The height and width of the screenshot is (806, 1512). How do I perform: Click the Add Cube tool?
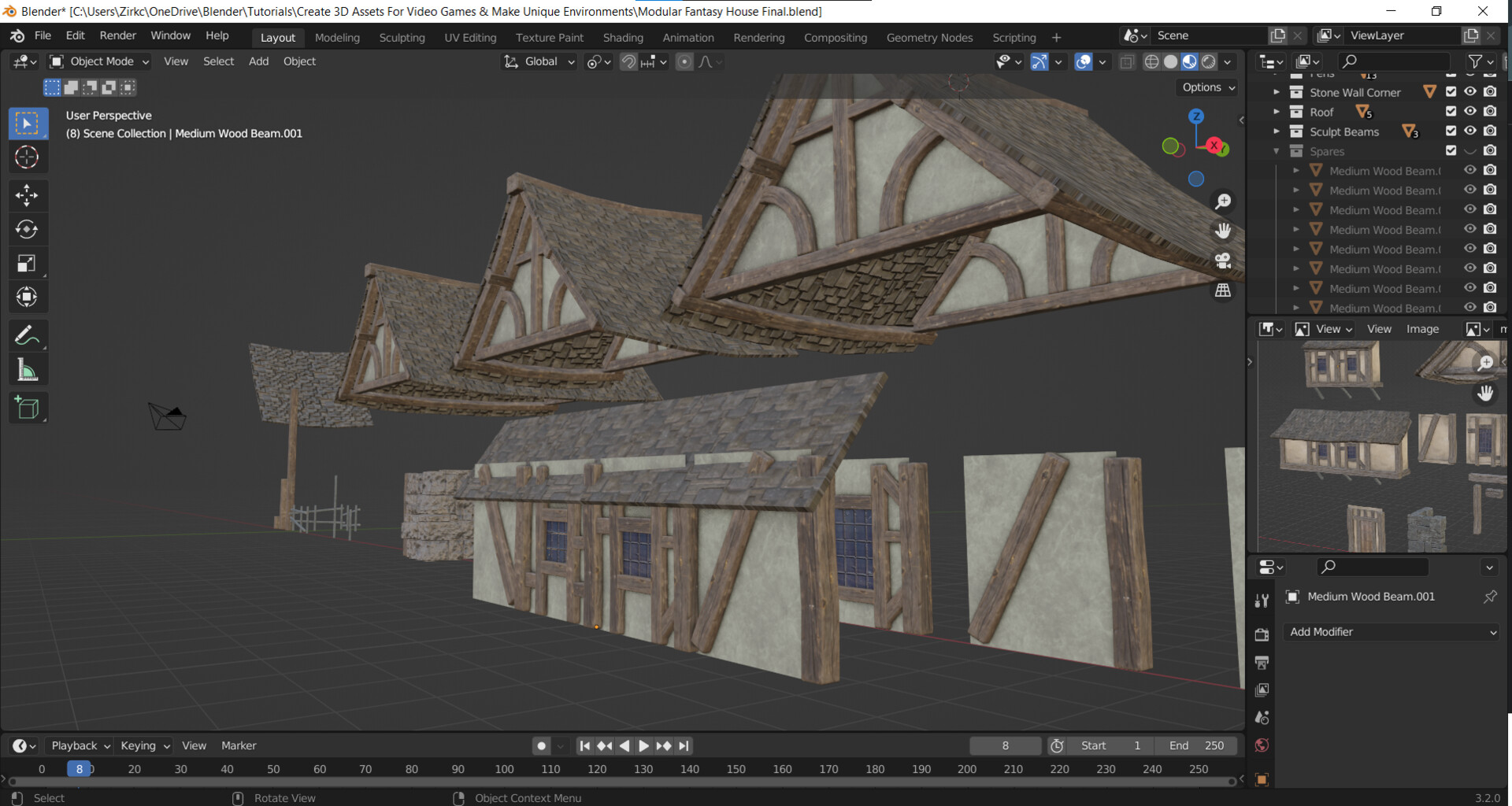27,408
